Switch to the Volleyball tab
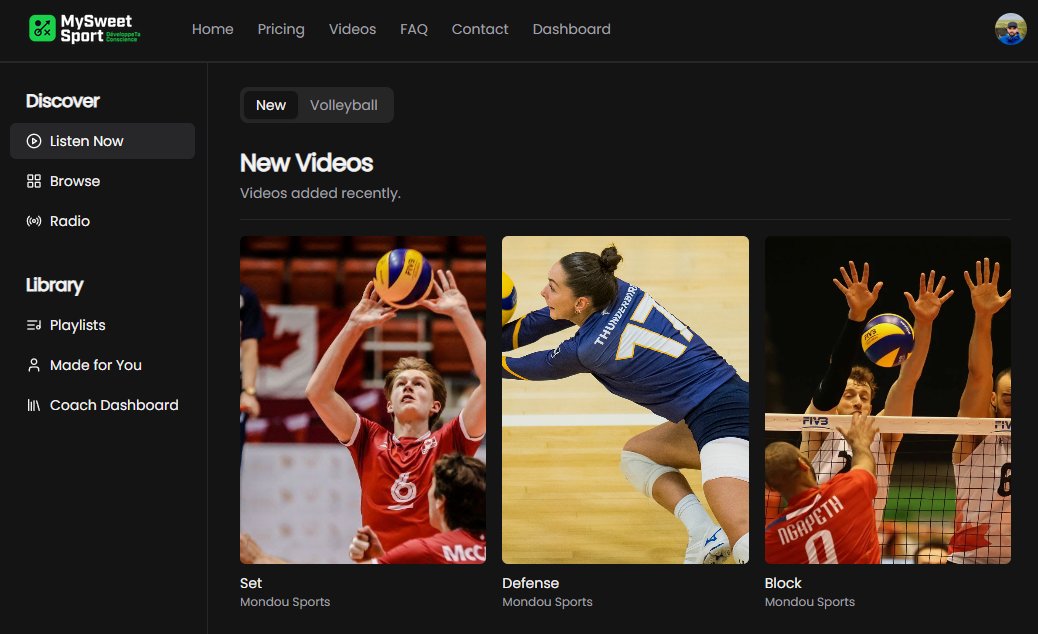This screenshot has width=1038, height=634. pyautogui.click(x=343, y=105)
